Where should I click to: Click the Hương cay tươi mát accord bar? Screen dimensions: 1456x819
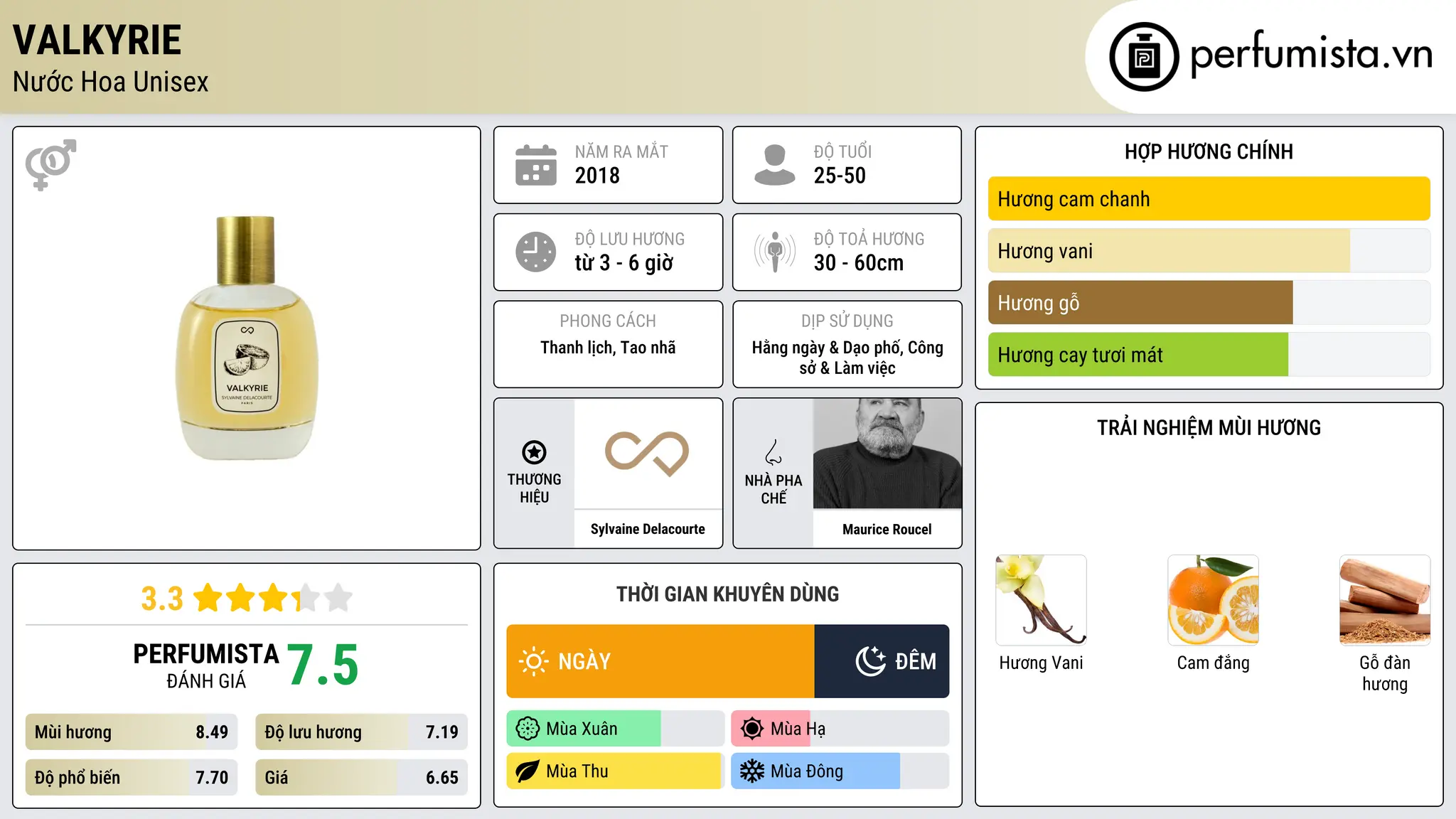point(1209,355)
